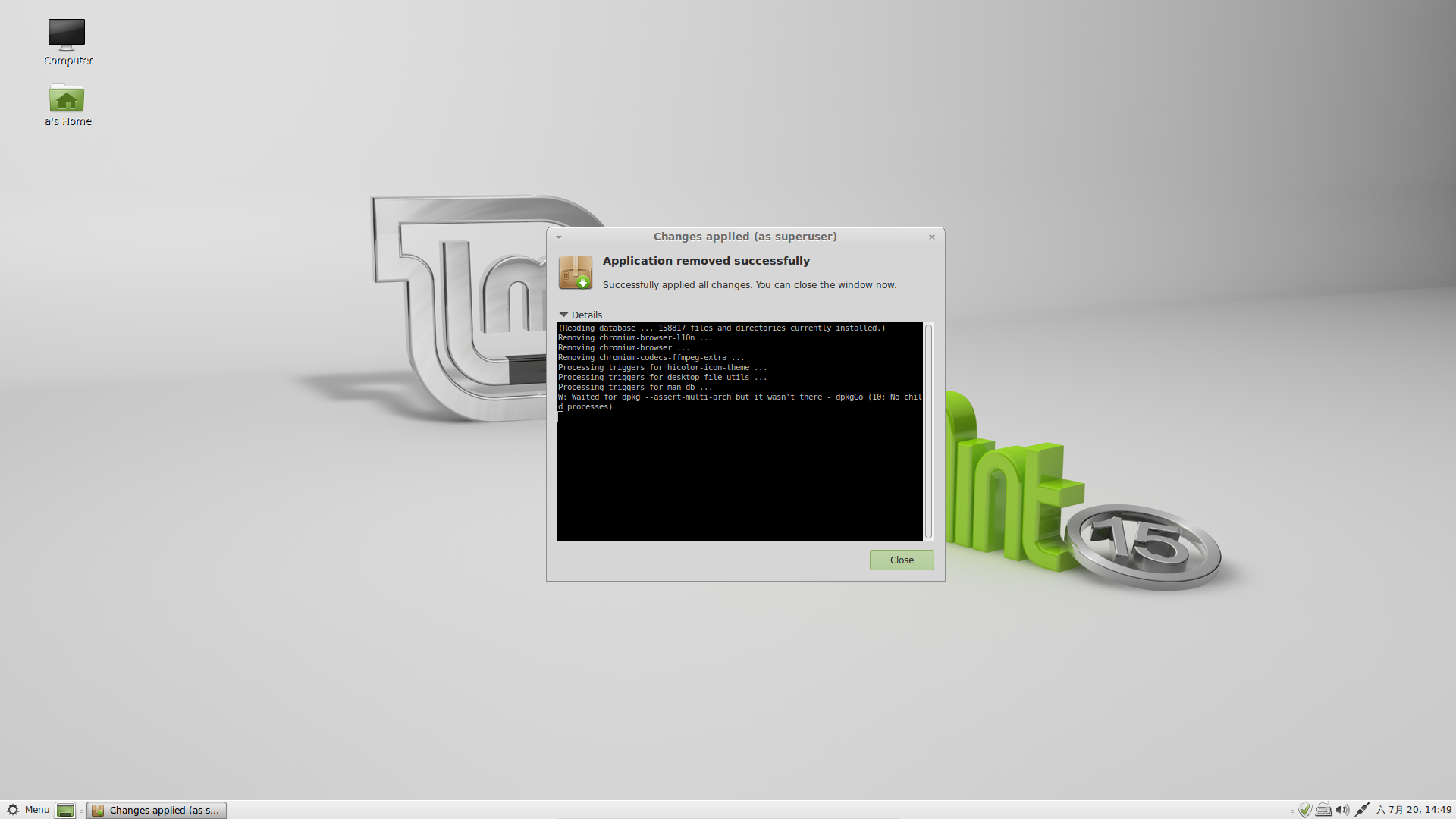1456x819 pixels.
Task: Open the network connection tray icon
Action: [1362, 810]
